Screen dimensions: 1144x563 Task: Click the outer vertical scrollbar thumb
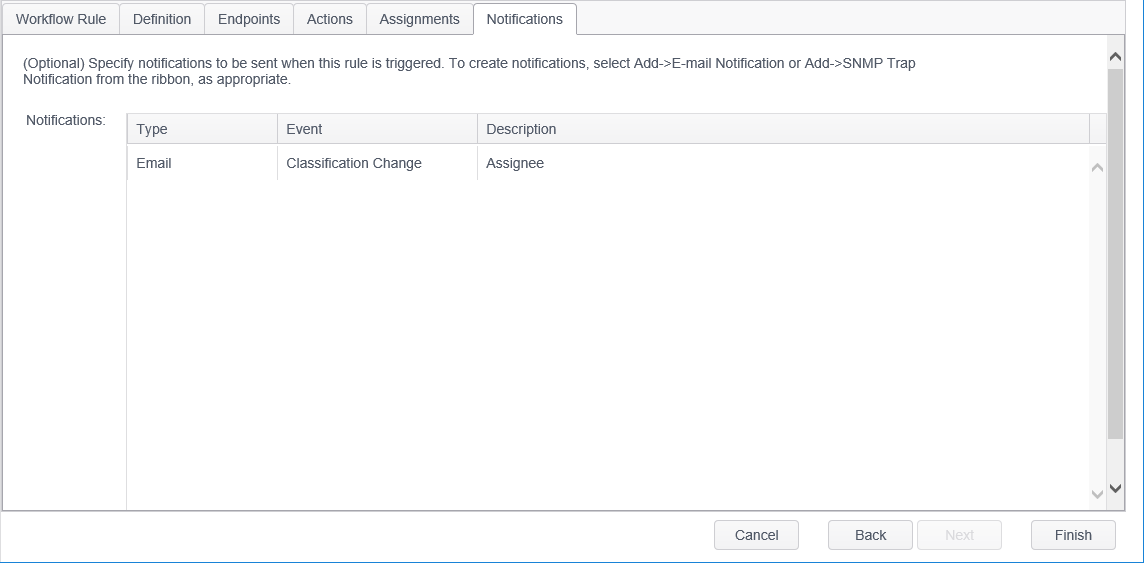point(1116,255)
